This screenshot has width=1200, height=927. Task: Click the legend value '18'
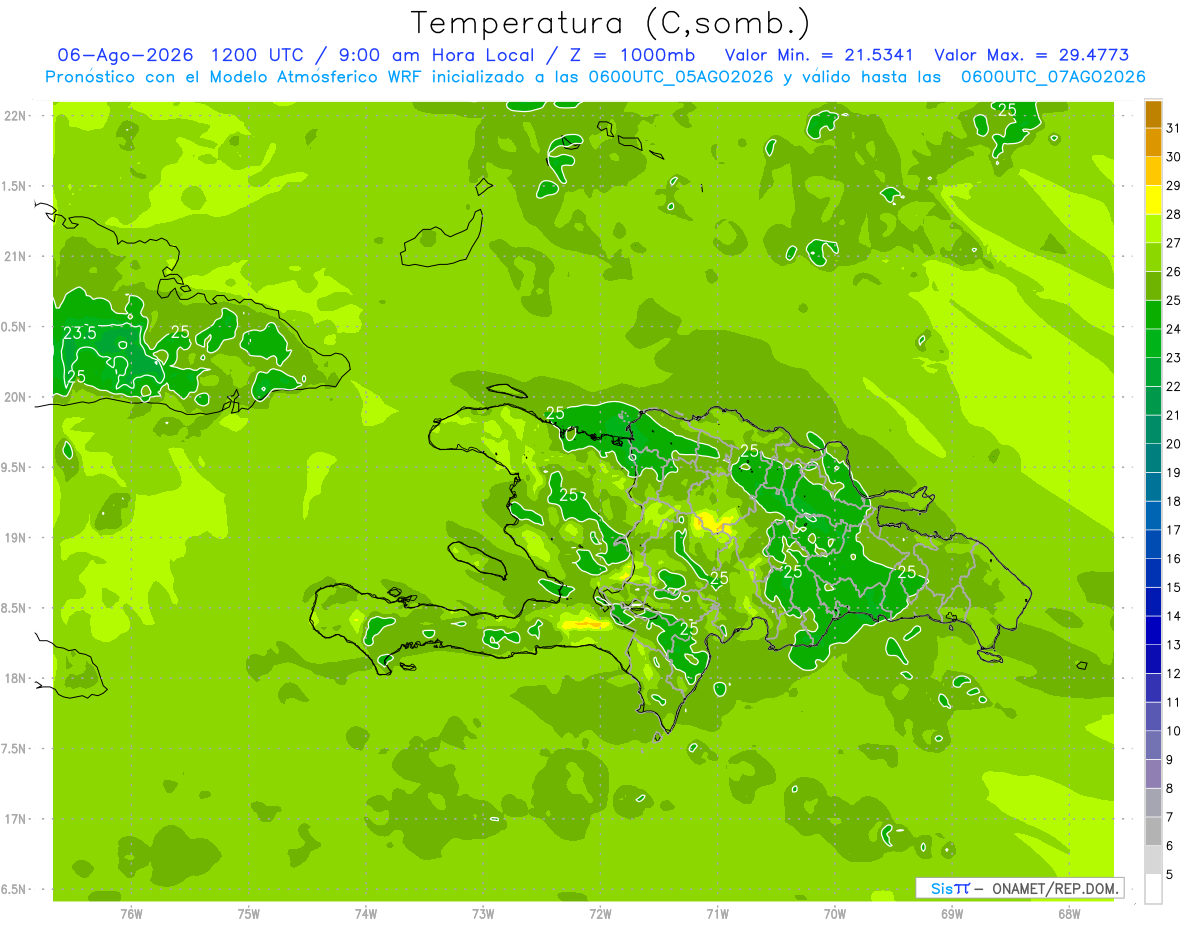1174,501
